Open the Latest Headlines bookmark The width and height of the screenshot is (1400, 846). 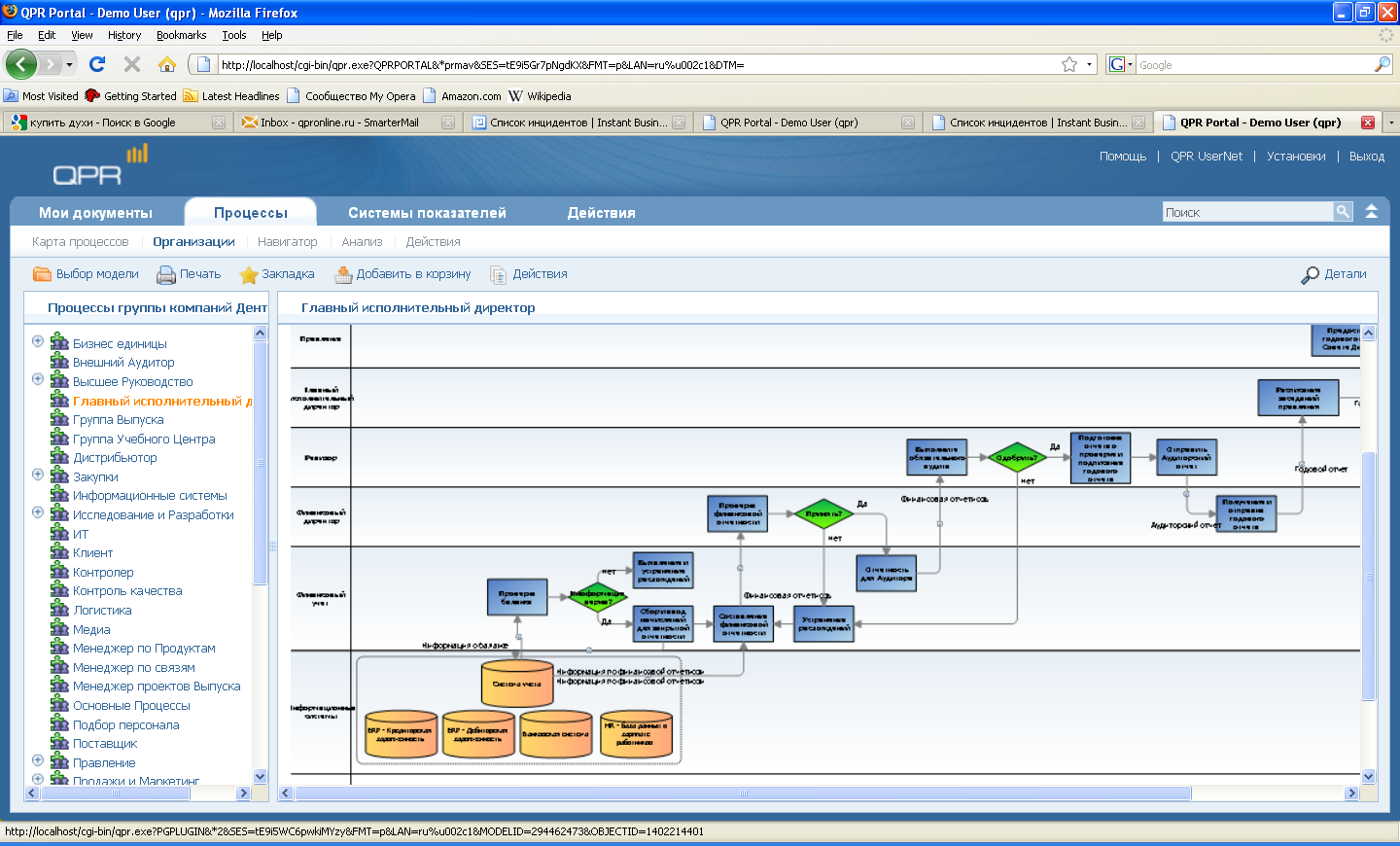(231, 96)
